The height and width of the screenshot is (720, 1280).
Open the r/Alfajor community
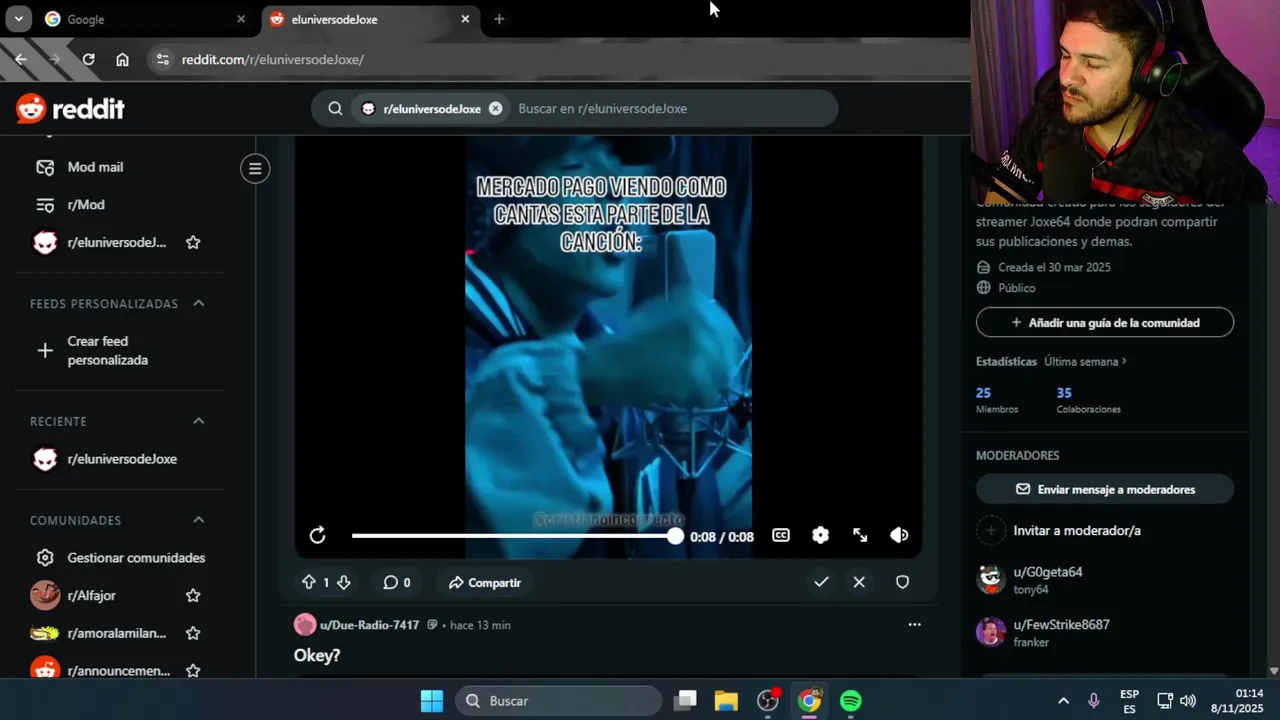point(92,595)
